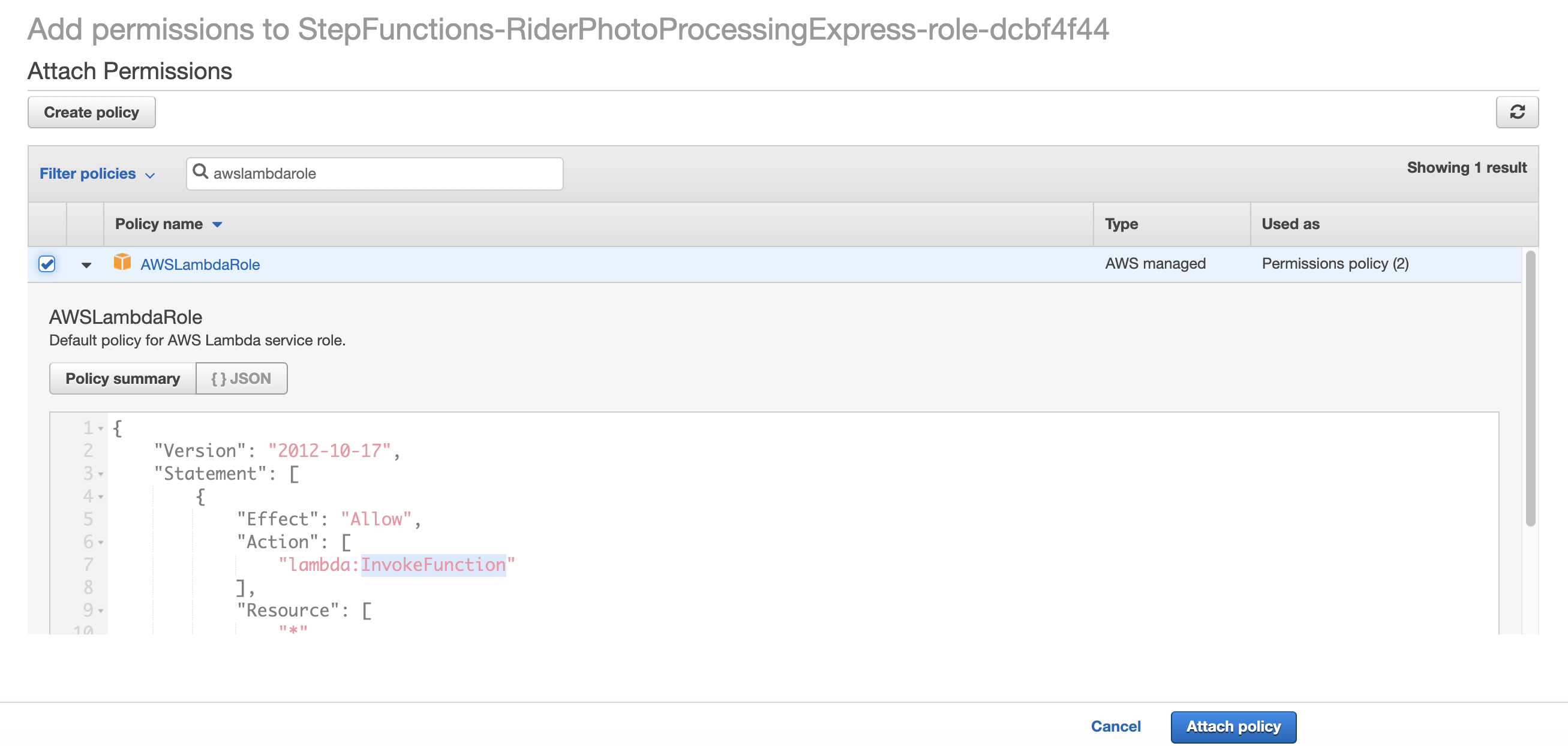Open the Filter policies dropdown
This screenshot has height=746, width=1568.
97,174
